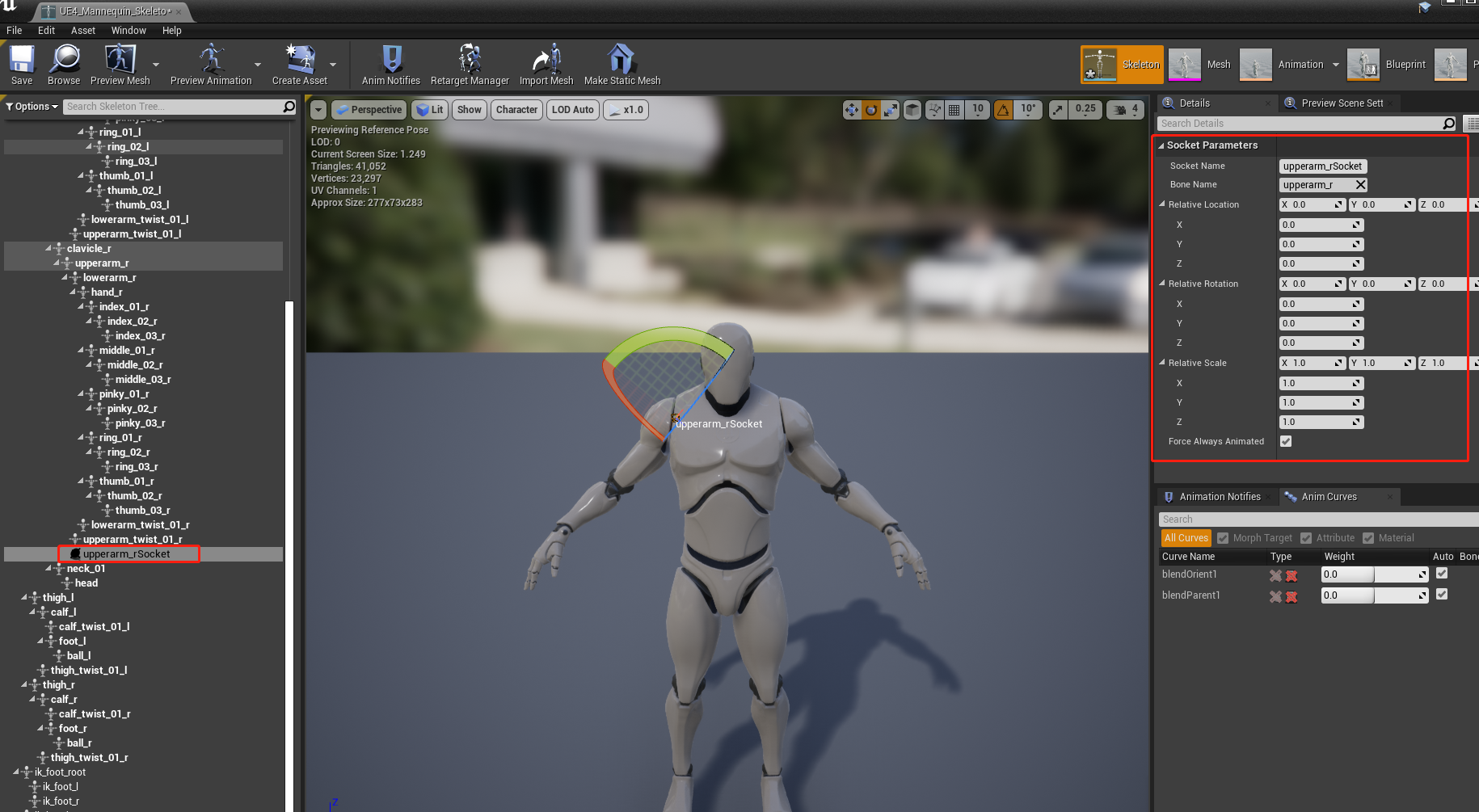Collapse the clavicle_r tree node
1479x812 pixels.
click(48, 249)
